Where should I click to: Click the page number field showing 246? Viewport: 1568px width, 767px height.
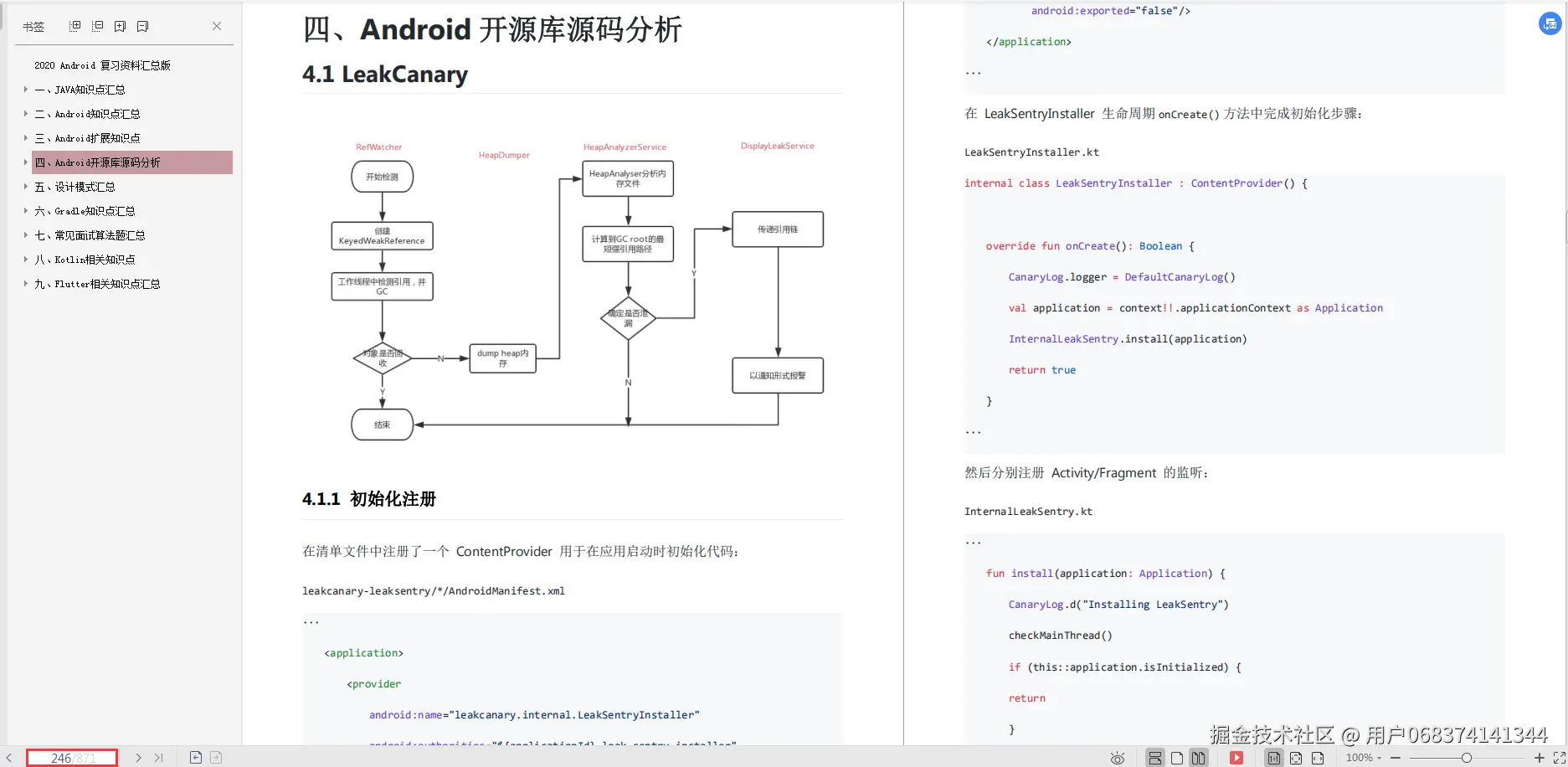72,758
